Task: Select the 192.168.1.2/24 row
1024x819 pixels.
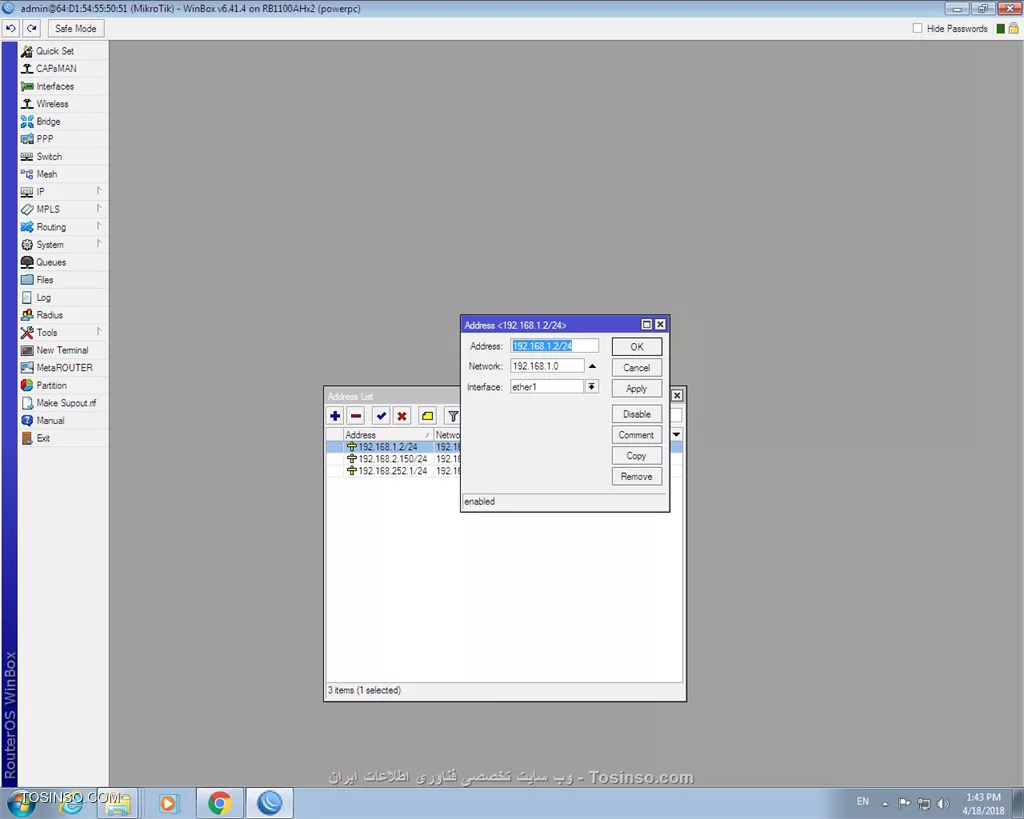Action: point(394,447)
